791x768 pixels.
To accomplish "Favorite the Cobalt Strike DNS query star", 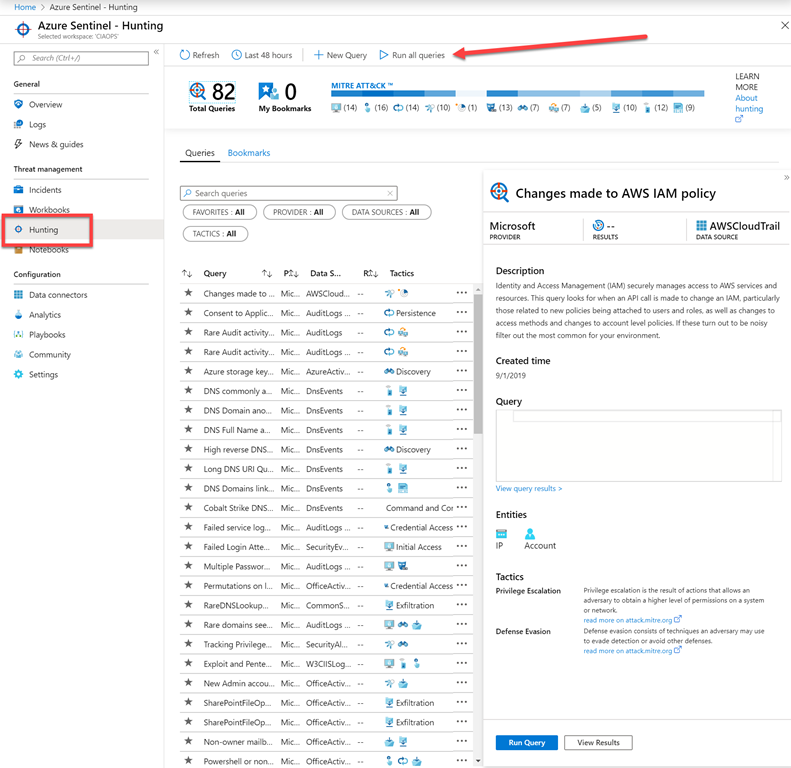I will click(188, 508).
